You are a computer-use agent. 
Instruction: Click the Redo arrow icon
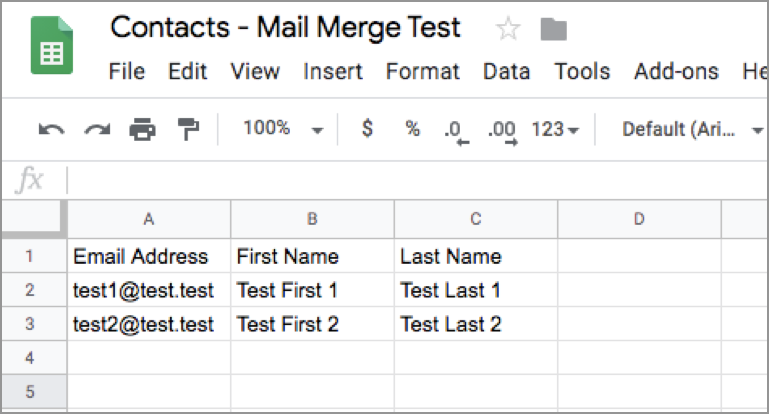[97, 129]
